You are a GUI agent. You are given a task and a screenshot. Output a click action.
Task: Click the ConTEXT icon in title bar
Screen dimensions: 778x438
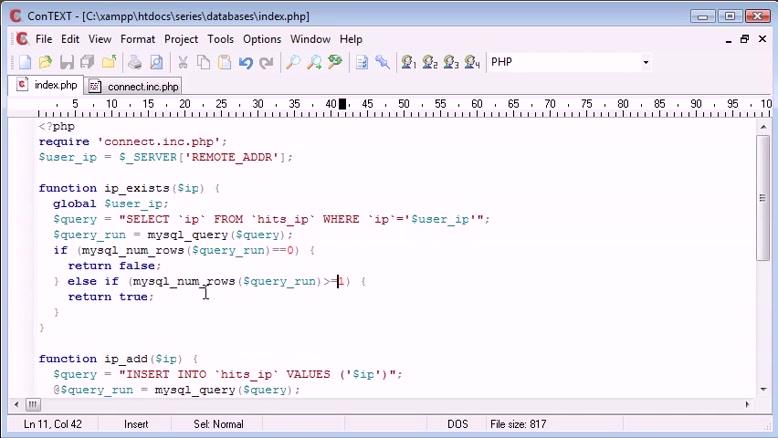pyautogui.click(x=16, y=16)
